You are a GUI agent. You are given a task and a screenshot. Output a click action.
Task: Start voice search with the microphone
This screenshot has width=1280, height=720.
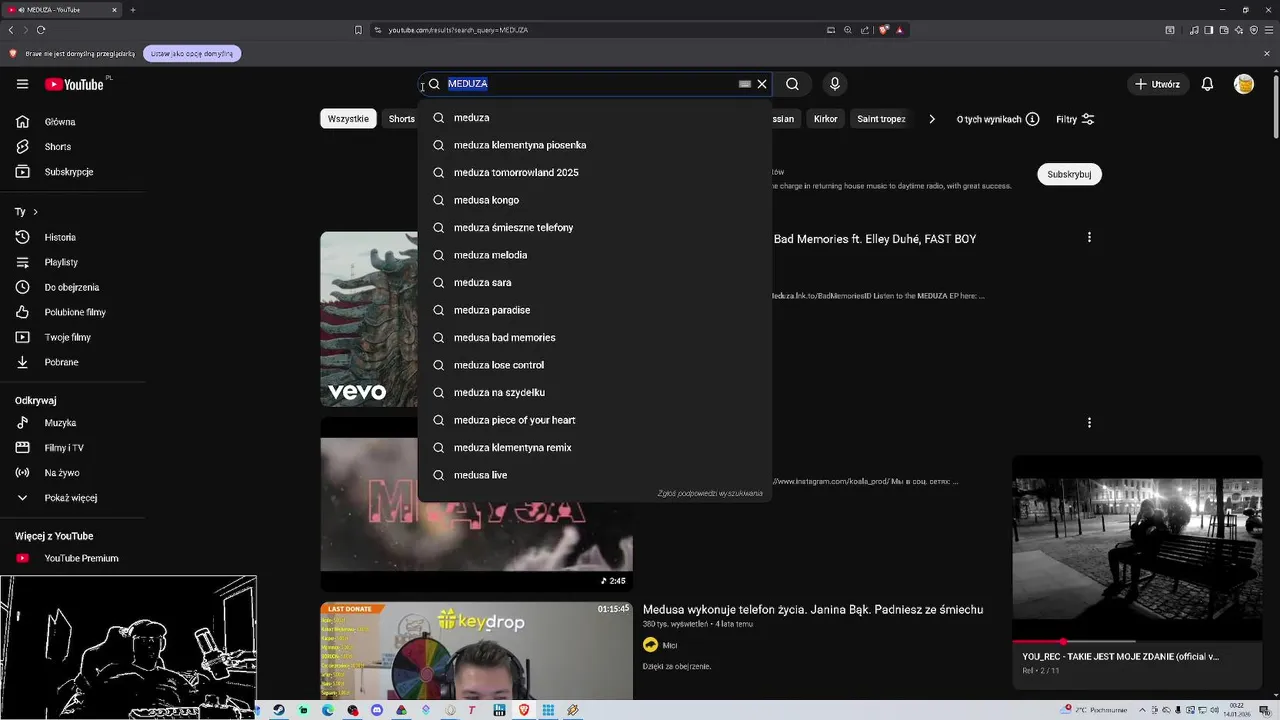[x=835, y=84]
